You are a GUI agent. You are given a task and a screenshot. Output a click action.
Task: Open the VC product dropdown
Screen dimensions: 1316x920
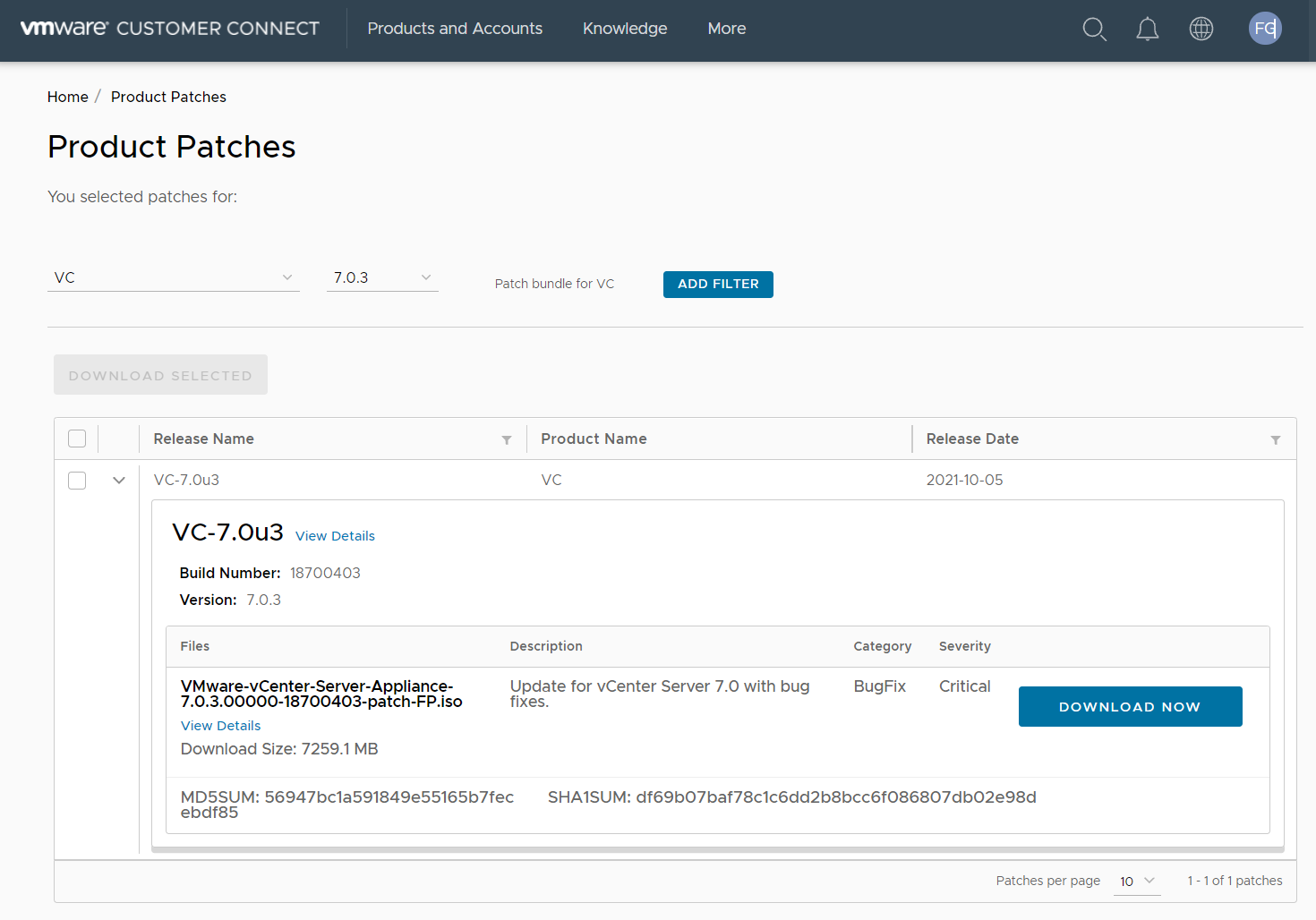click(174, 277)
